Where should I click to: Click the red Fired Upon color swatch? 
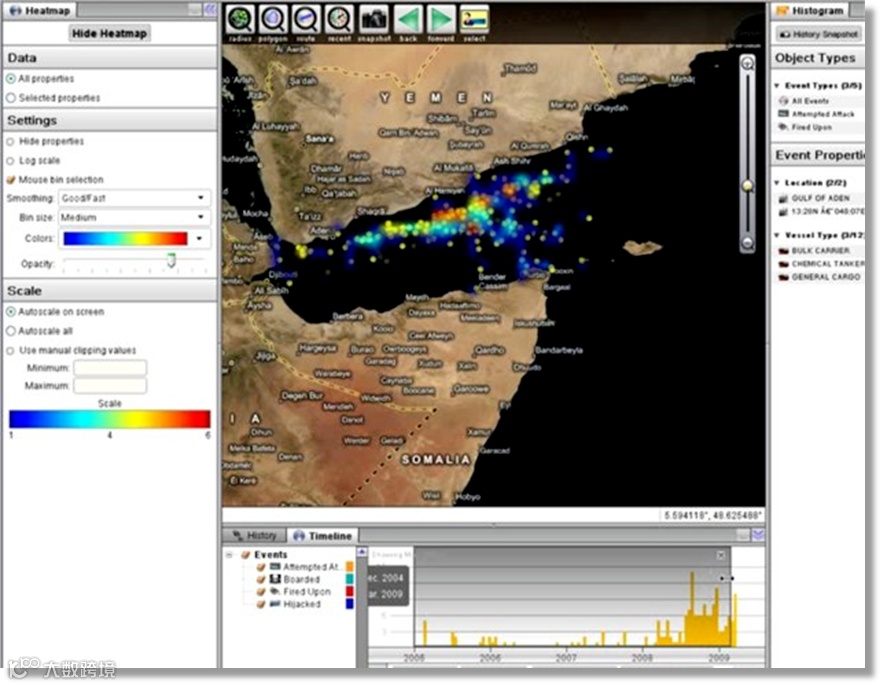[350, 591]
